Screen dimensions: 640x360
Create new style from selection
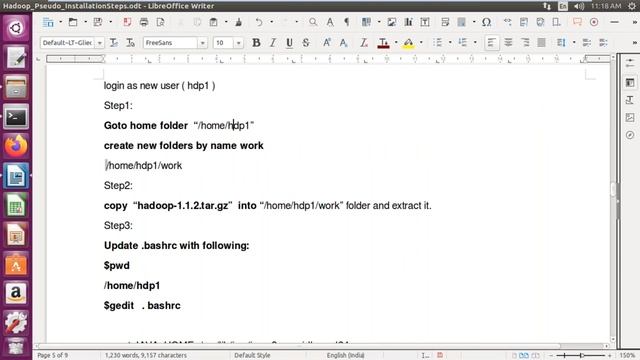tap(130, 42)
